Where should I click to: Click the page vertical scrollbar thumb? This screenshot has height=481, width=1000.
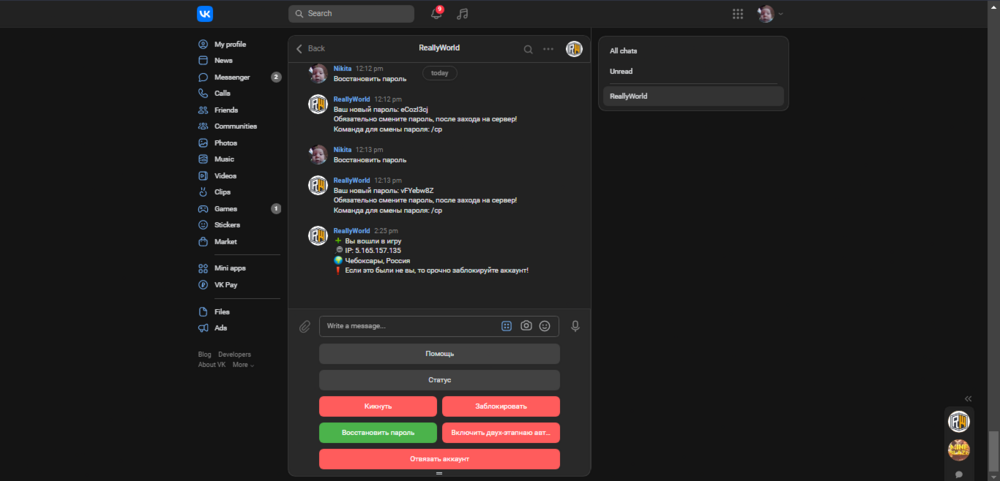[993, 452]
